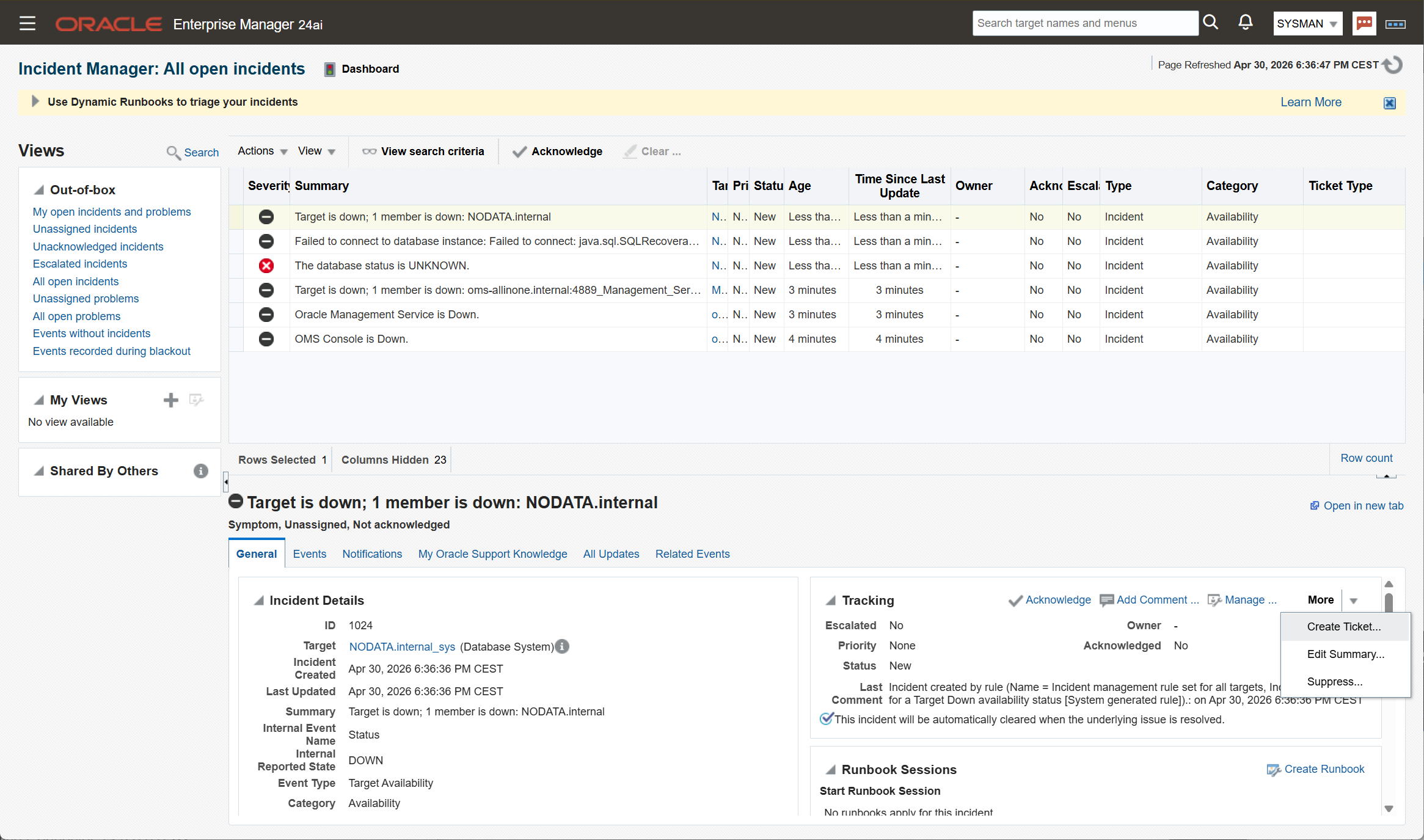Open Unacknowledged incidents view

(x=98, y=247)
